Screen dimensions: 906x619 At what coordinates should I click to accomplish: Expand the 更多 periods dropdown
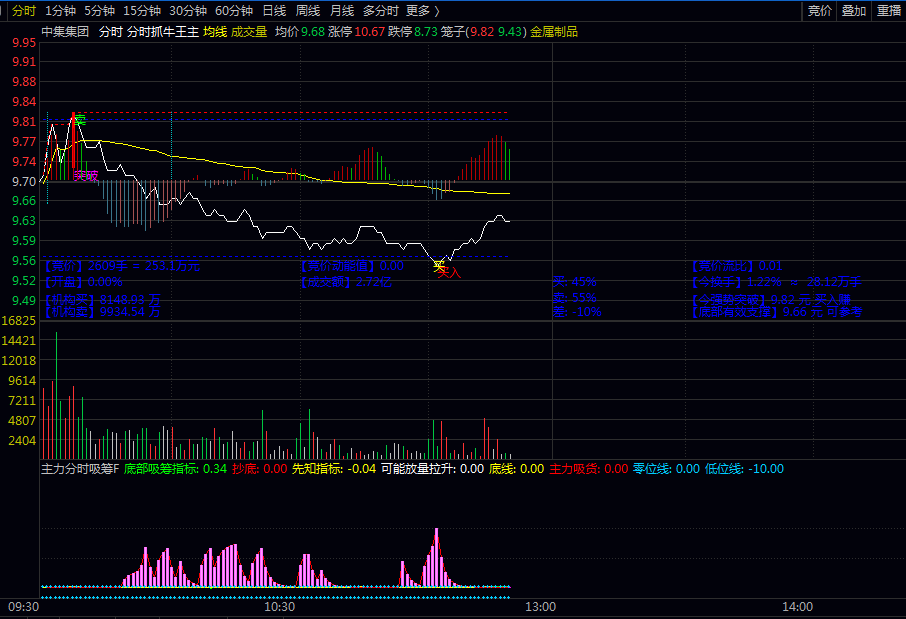pos(422,10)
